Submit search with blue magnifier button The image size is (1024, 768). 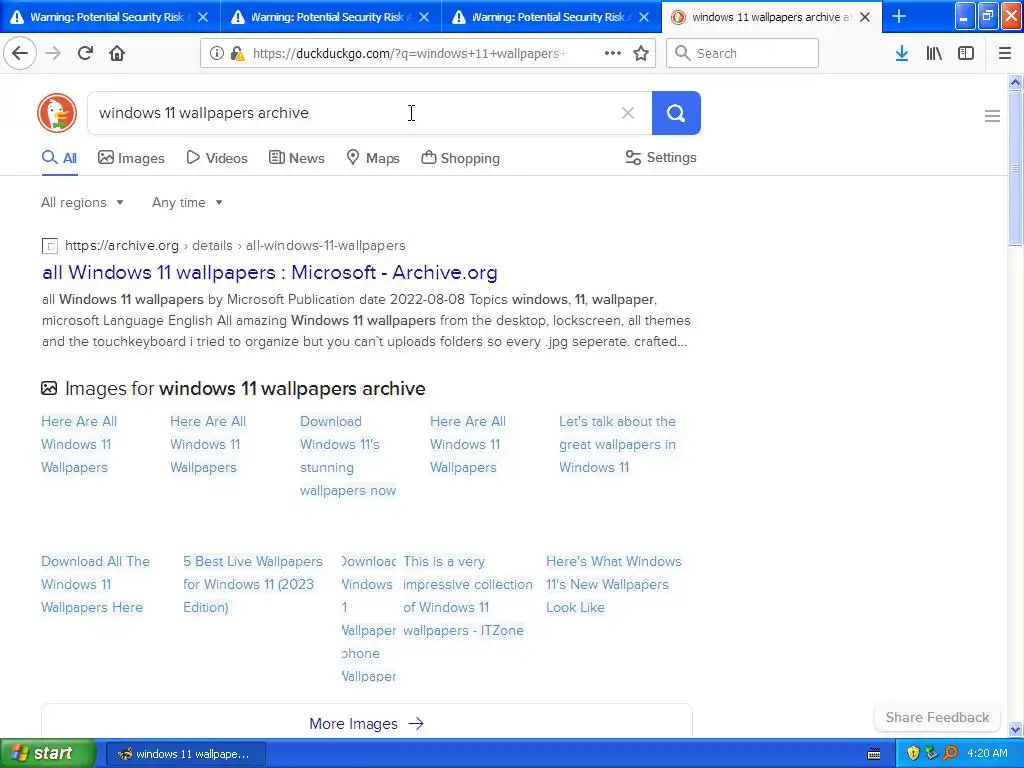676,113
